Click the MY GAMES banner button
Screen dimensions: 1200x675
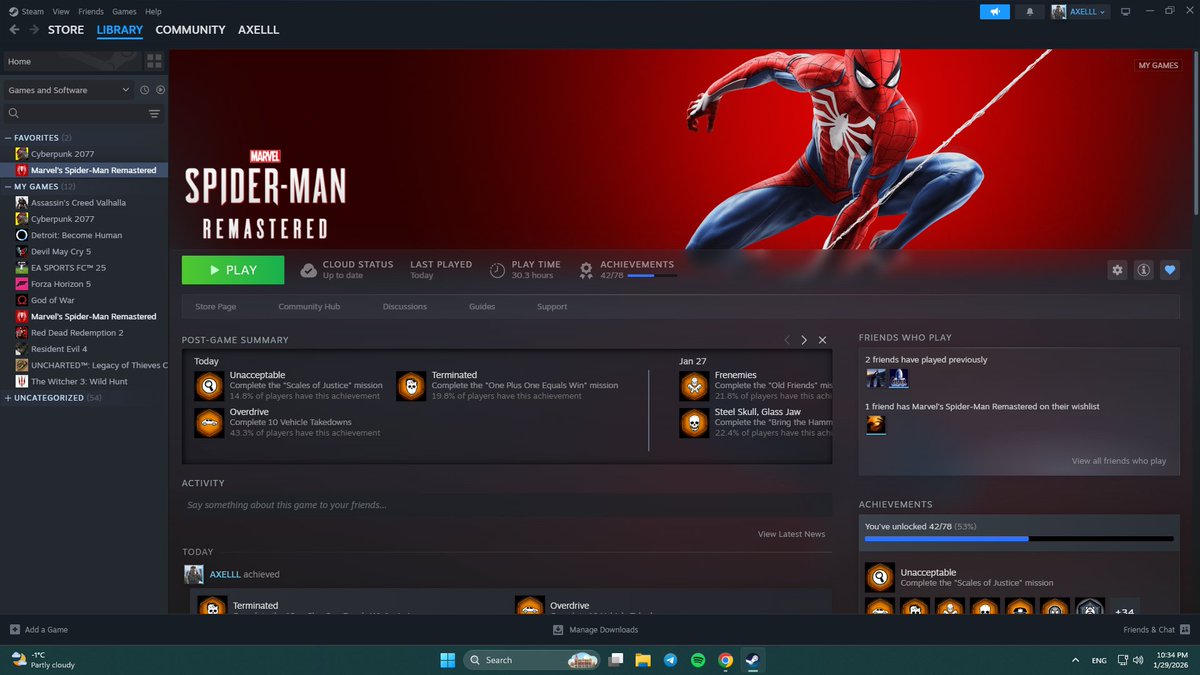1158,65
